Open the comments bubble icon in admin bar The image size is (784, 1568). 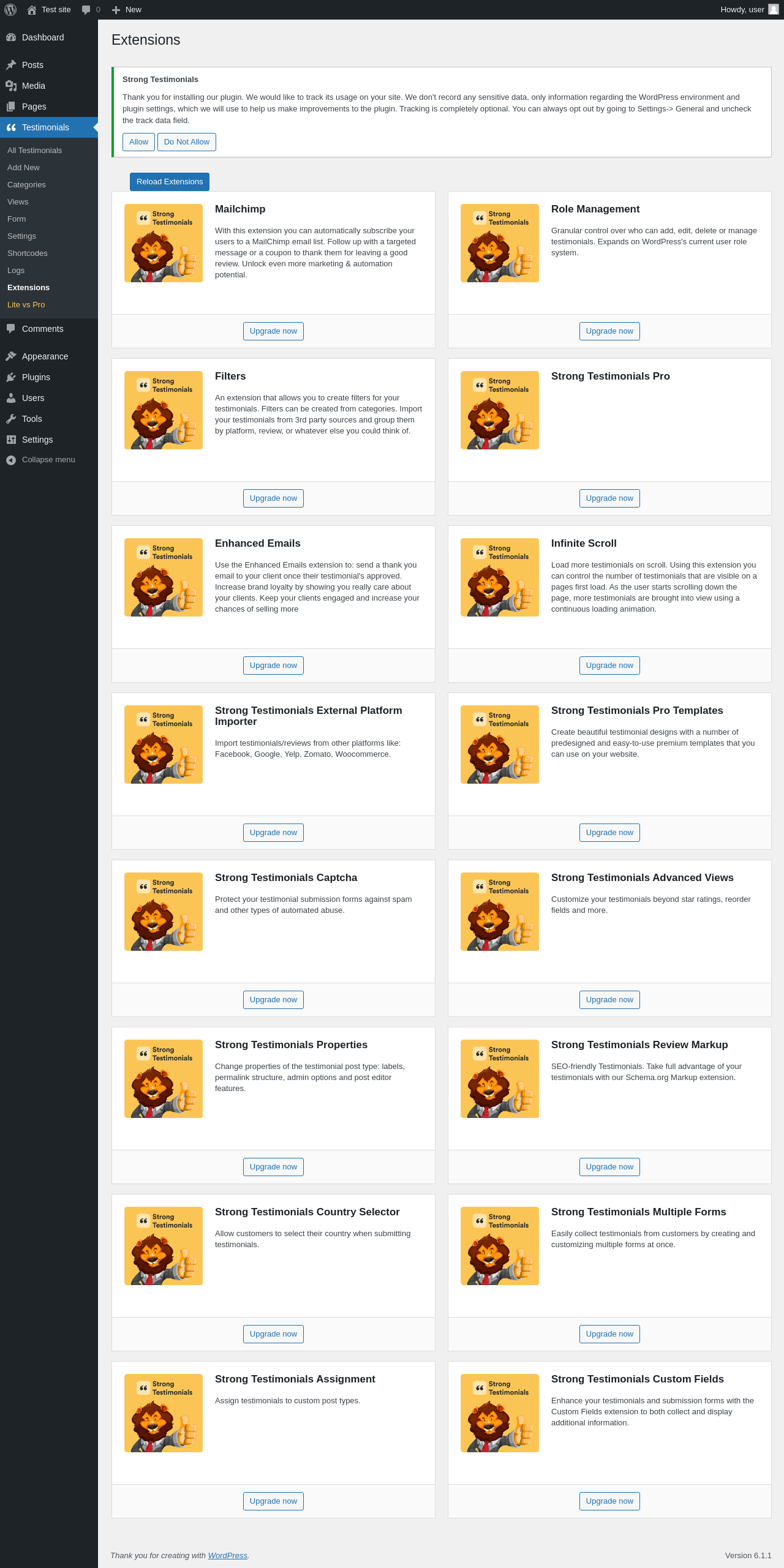pyautogui.click(x=86, y=10)
